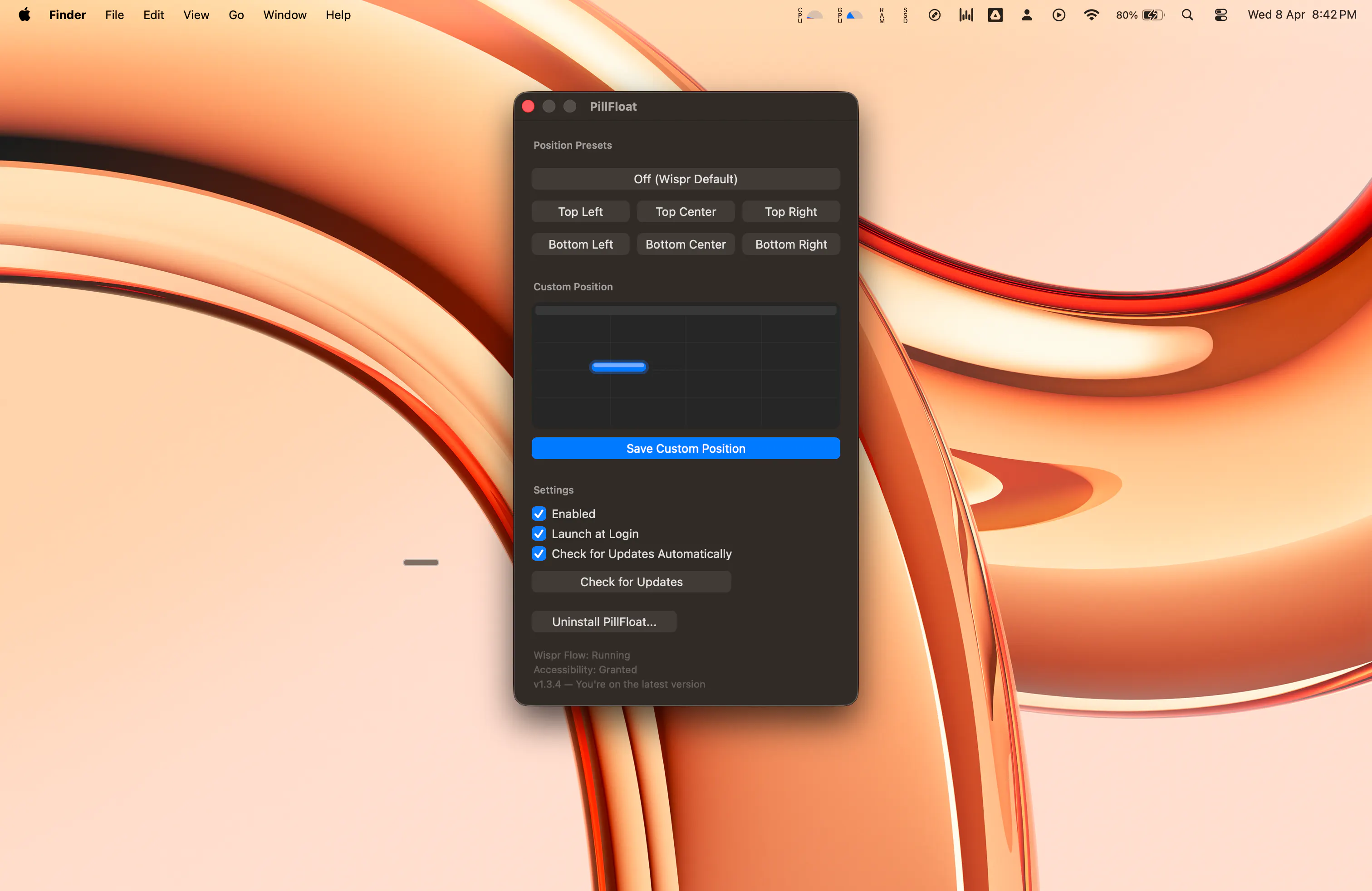Click the GPU usage menu bar icon

850,15
